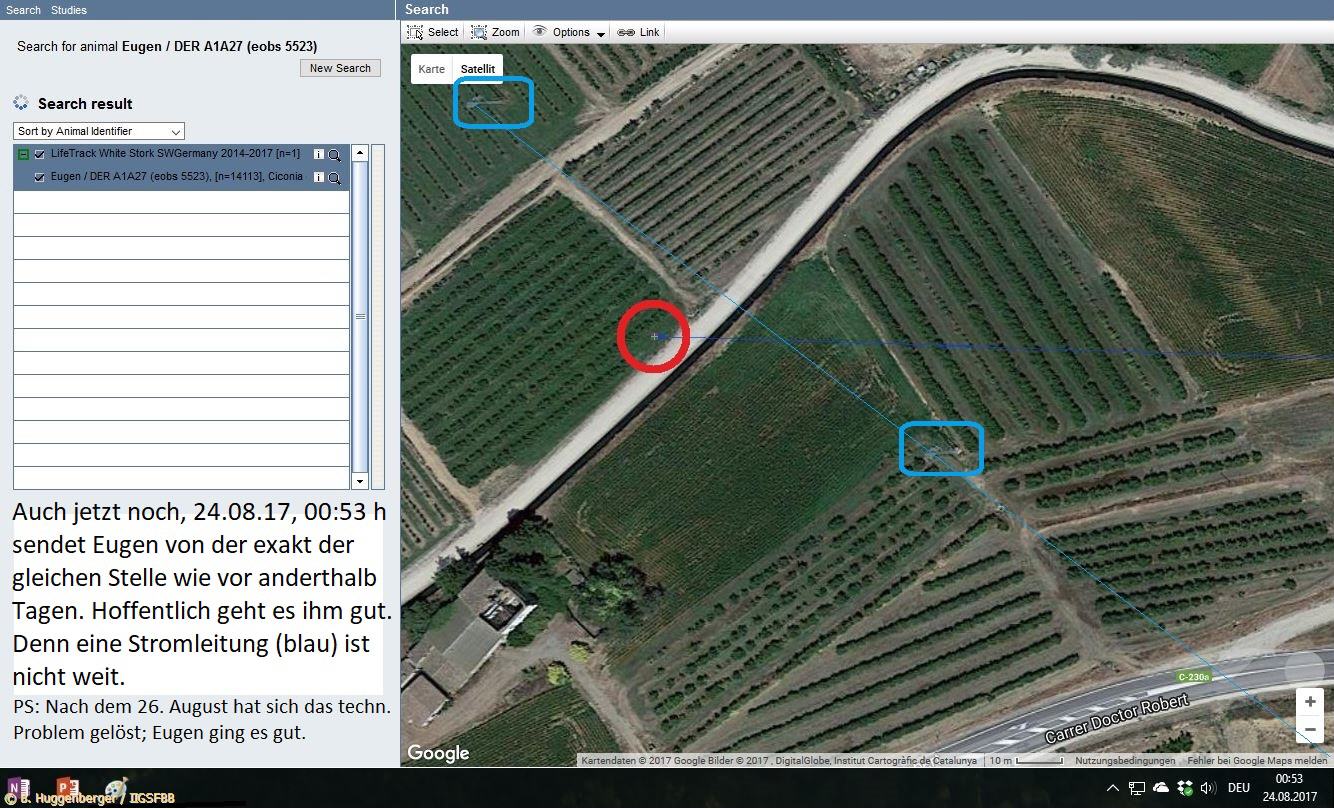Activate the Zoom tool in map toolbar
This screenshot has height=809, width=1334.
[x=496, y=32]
